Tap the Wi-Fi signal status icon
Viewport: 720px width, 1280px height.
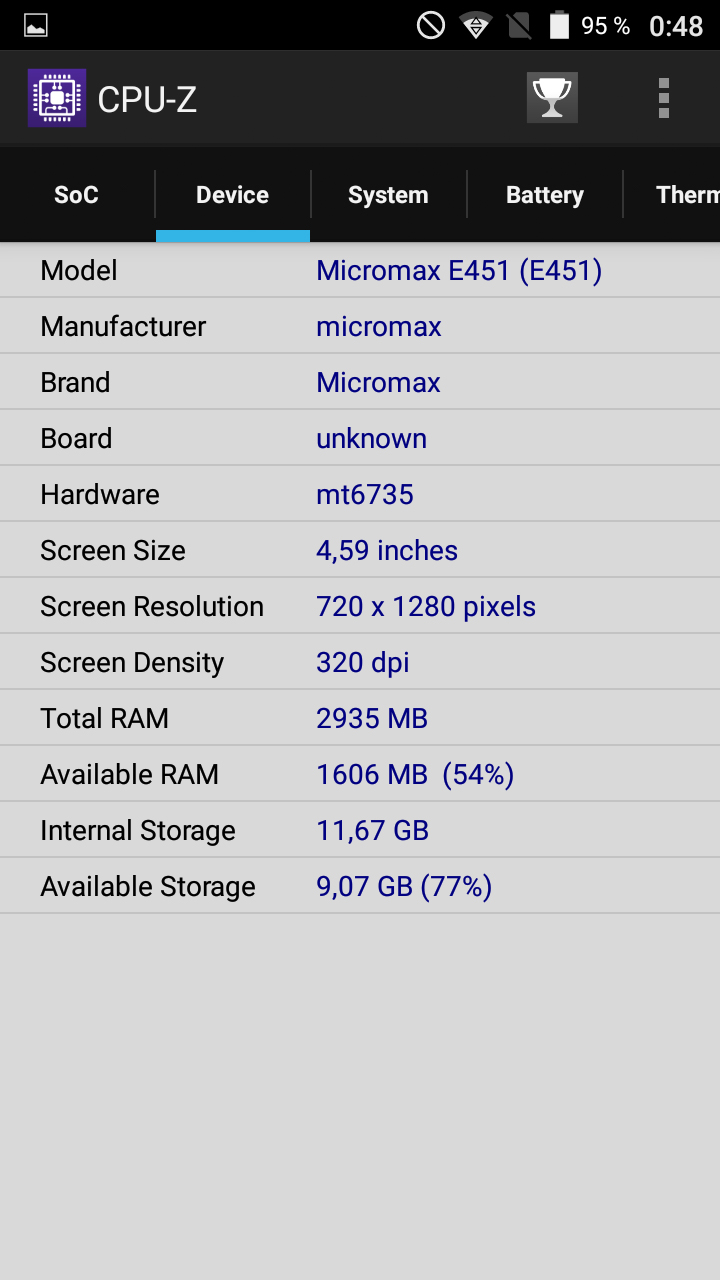476,25
